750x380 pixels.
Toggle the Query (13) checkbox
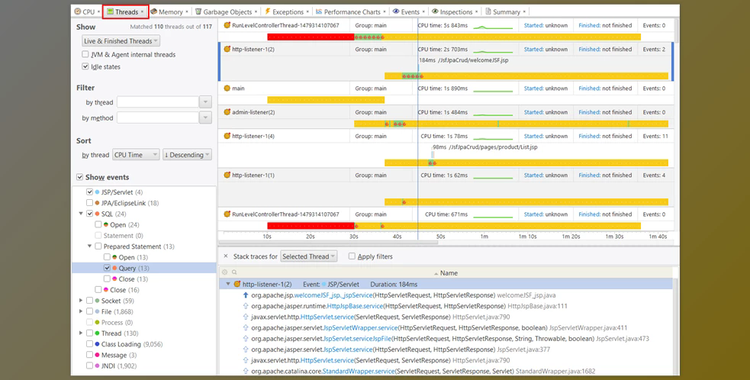point(107,268)
